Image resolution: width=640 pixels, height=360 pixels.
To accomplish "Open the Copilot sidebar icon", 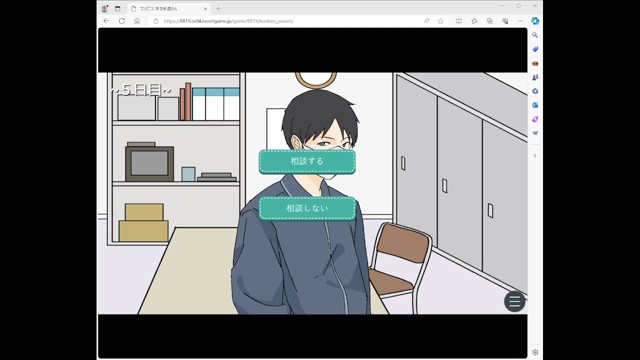I will pos(535,21).
